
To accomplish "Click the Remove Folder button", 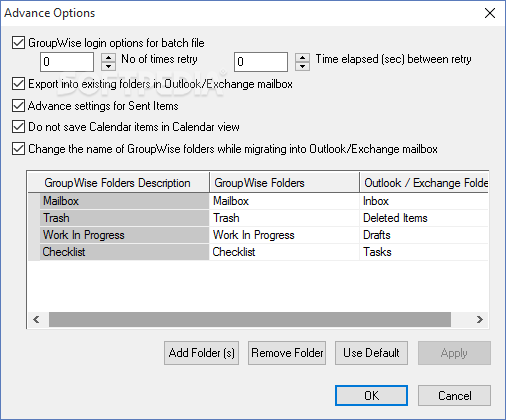I will (287, 353).
